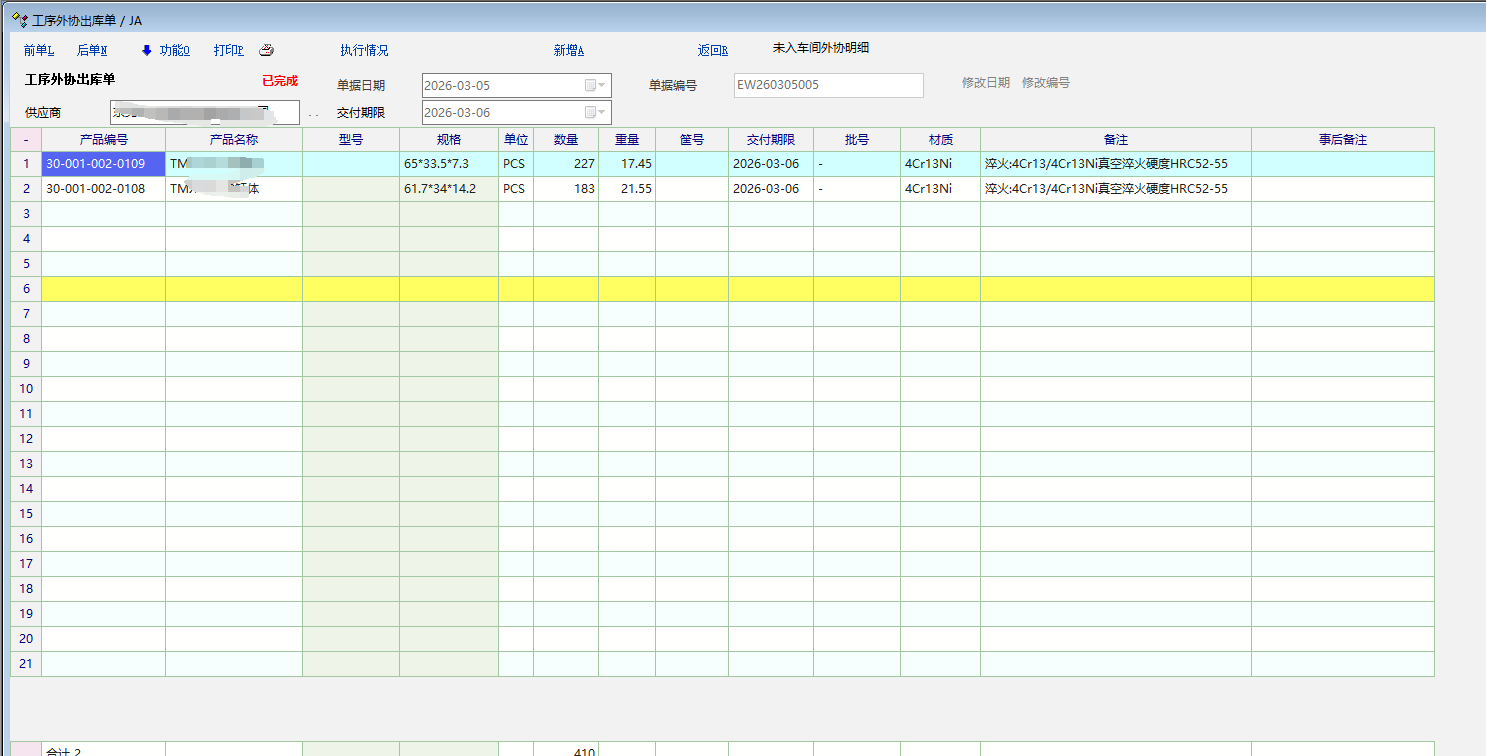Click 修改编号 link
This screenshot has height=756, width=1486.
click(1045, 83)
